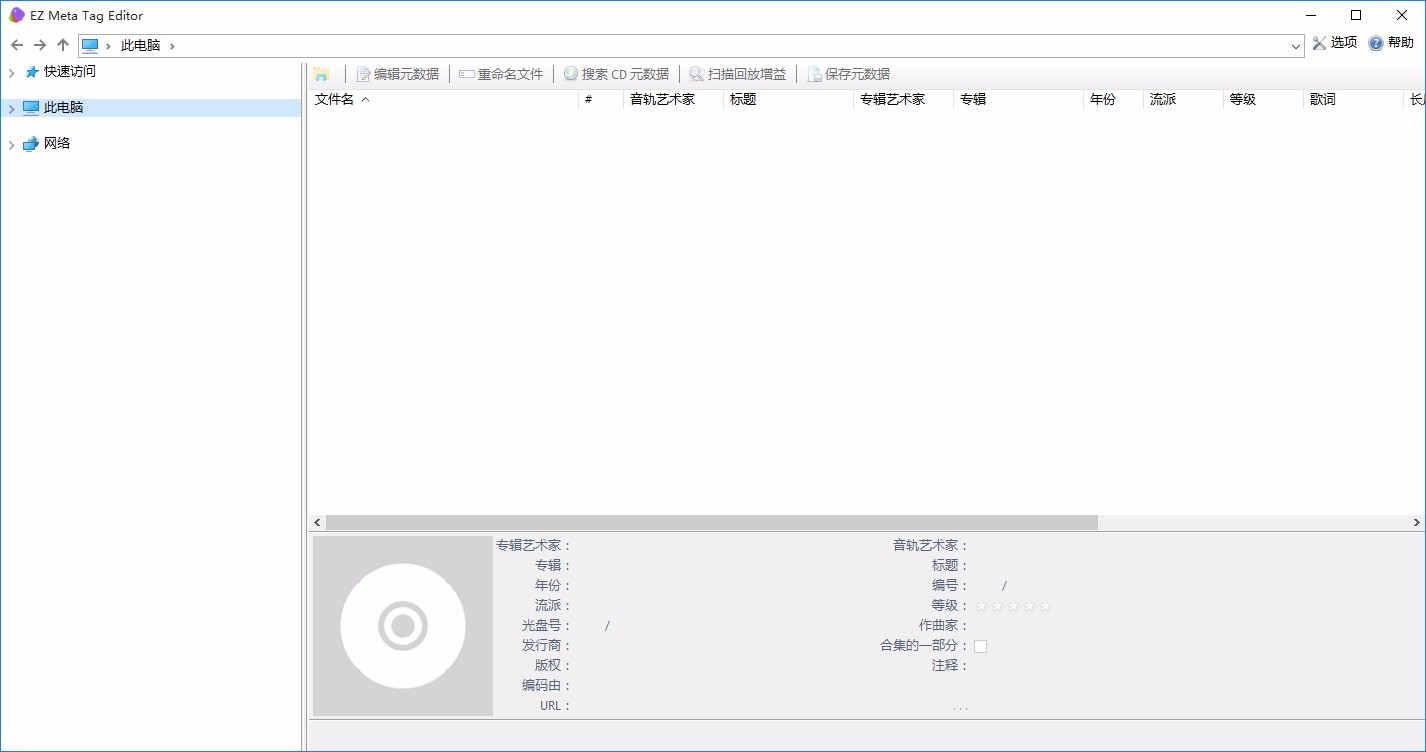1426x752 pixels.
Task: Sort by the 年份 column header
Action: point(1113,100)
